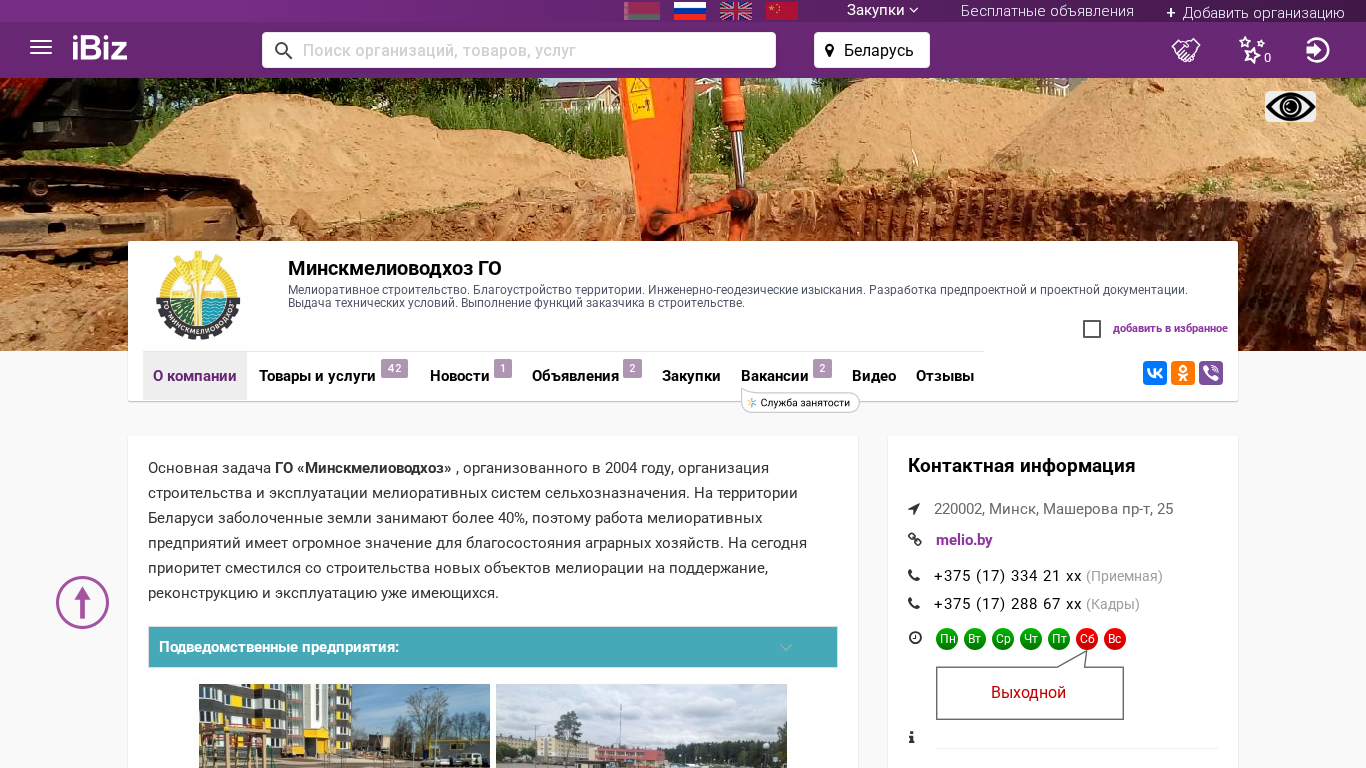Open the 'Закупки' dropdown in top bar
This screenshot has width=1366, height=768.
[882, 11]
